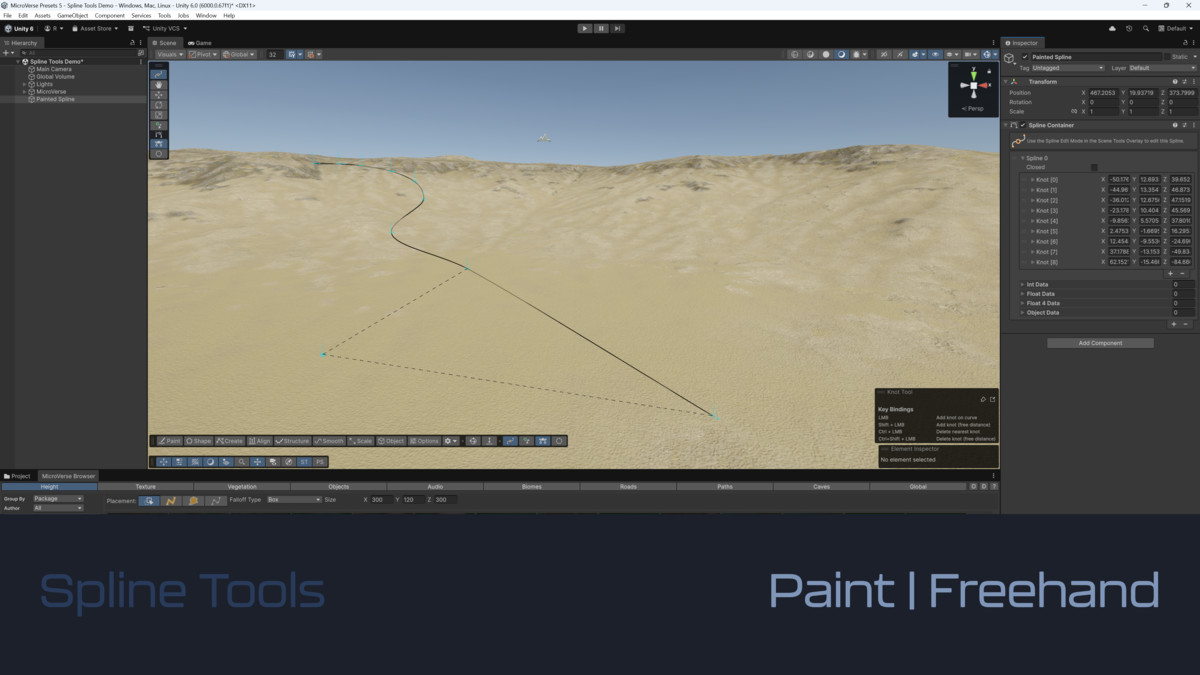Select the Scale tool in spline toolbar

point(360,441)
